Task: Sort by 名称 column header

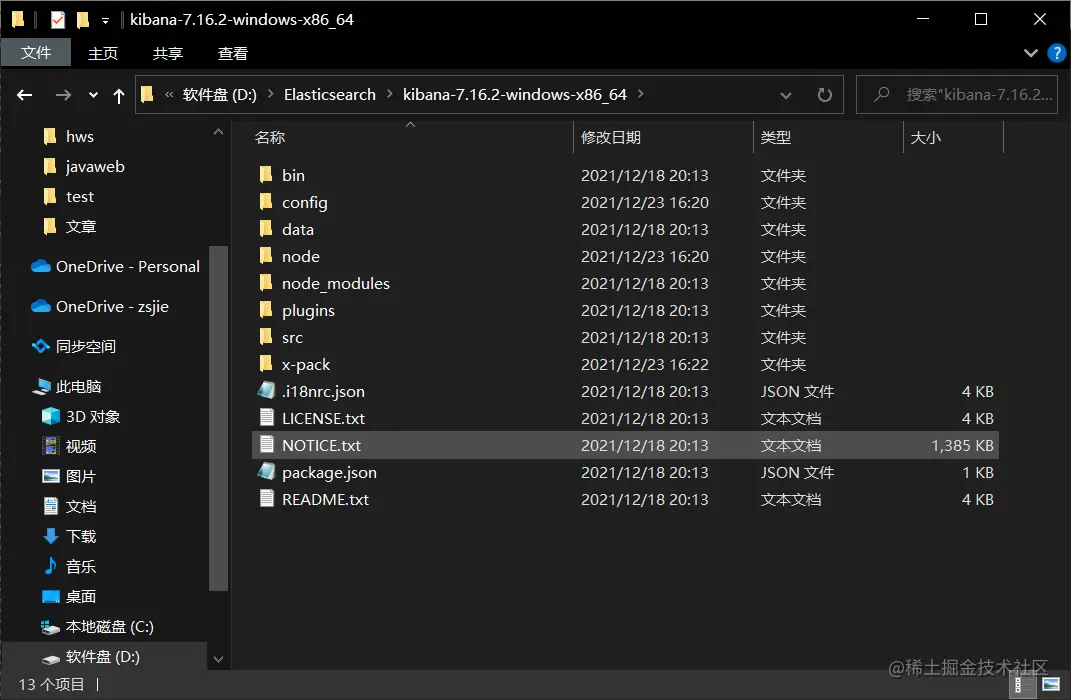Action: (x=270, y=137)
